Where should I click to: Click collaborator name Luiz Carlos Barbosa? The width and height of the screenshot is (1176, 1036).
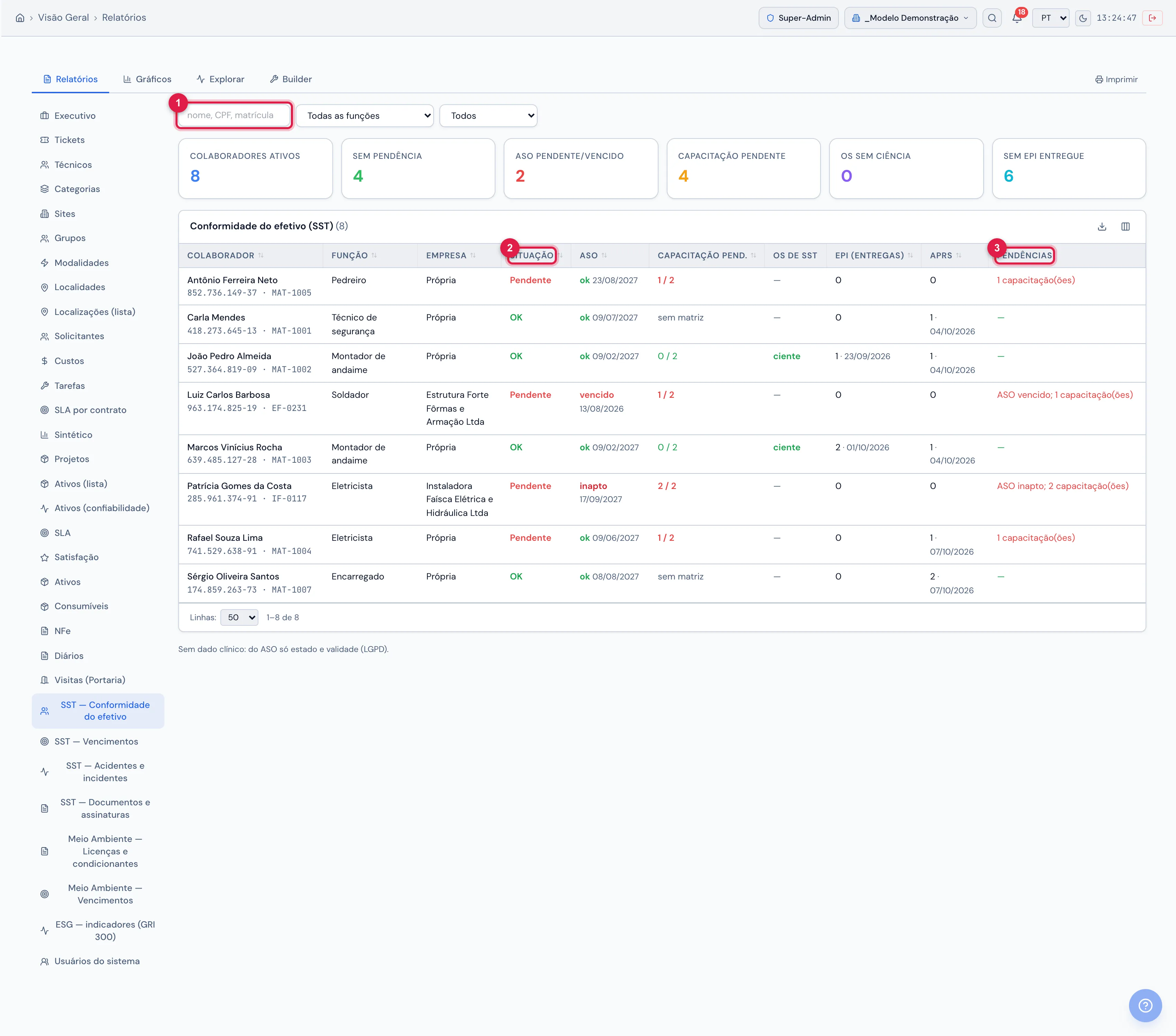[228, 395]
